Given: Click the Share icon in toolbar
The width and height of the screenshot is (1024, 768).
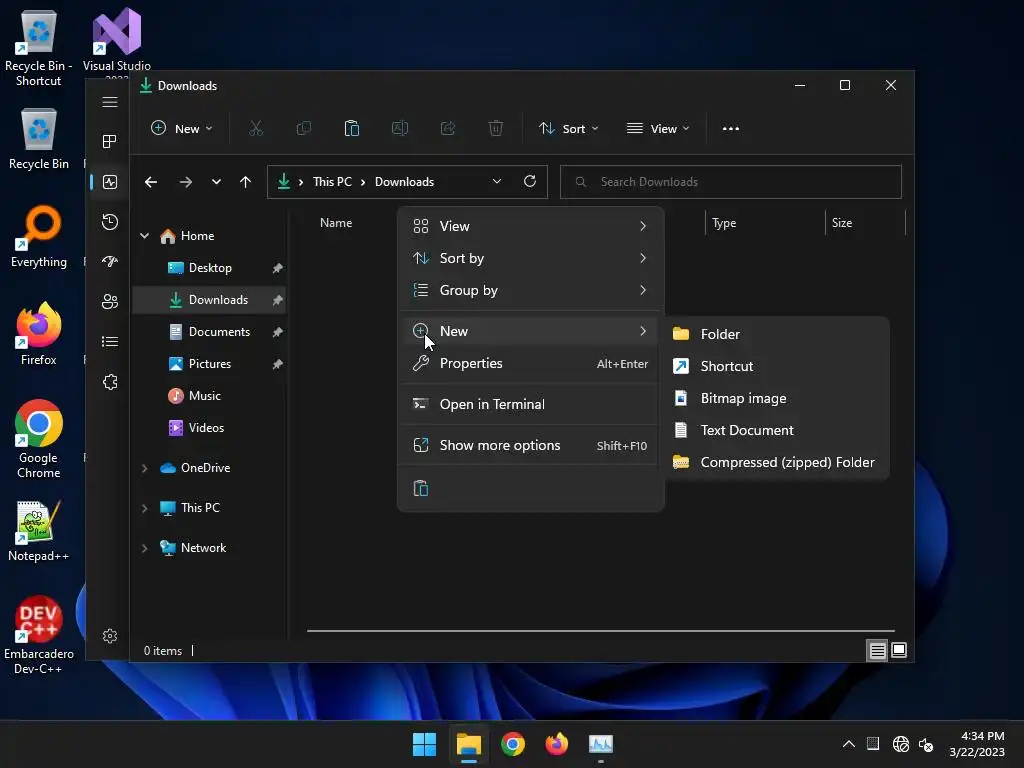Looking at the screenshot, I should tap(448, 129).
